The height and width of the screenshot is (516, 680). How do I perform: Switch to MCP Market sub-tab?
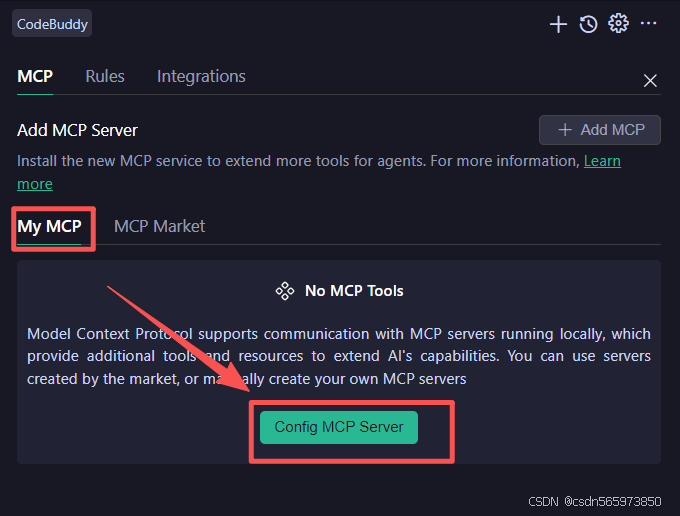160,226
